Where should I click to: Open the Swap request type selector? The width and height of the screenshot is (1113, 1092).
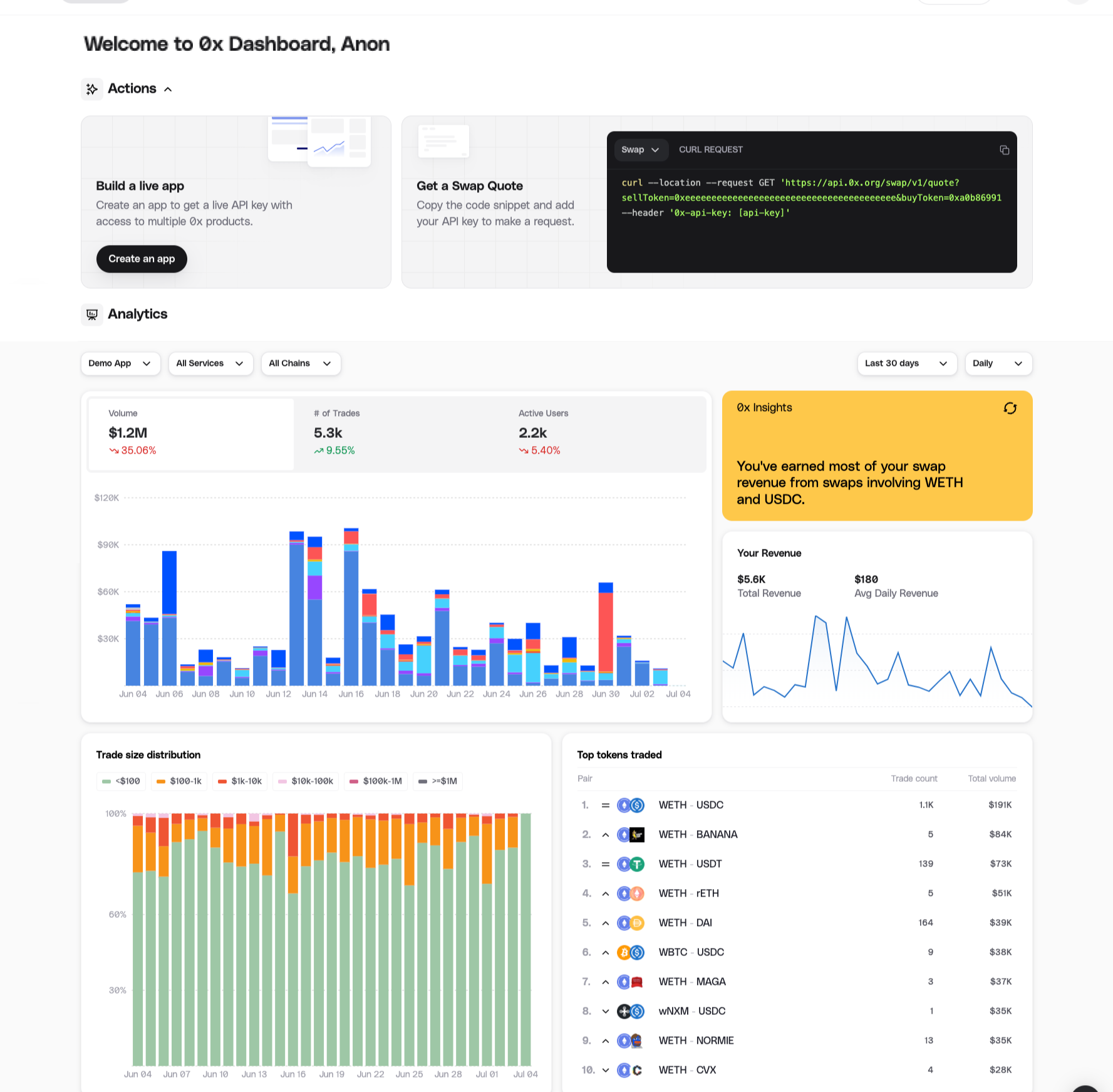[x=640, y=150]
